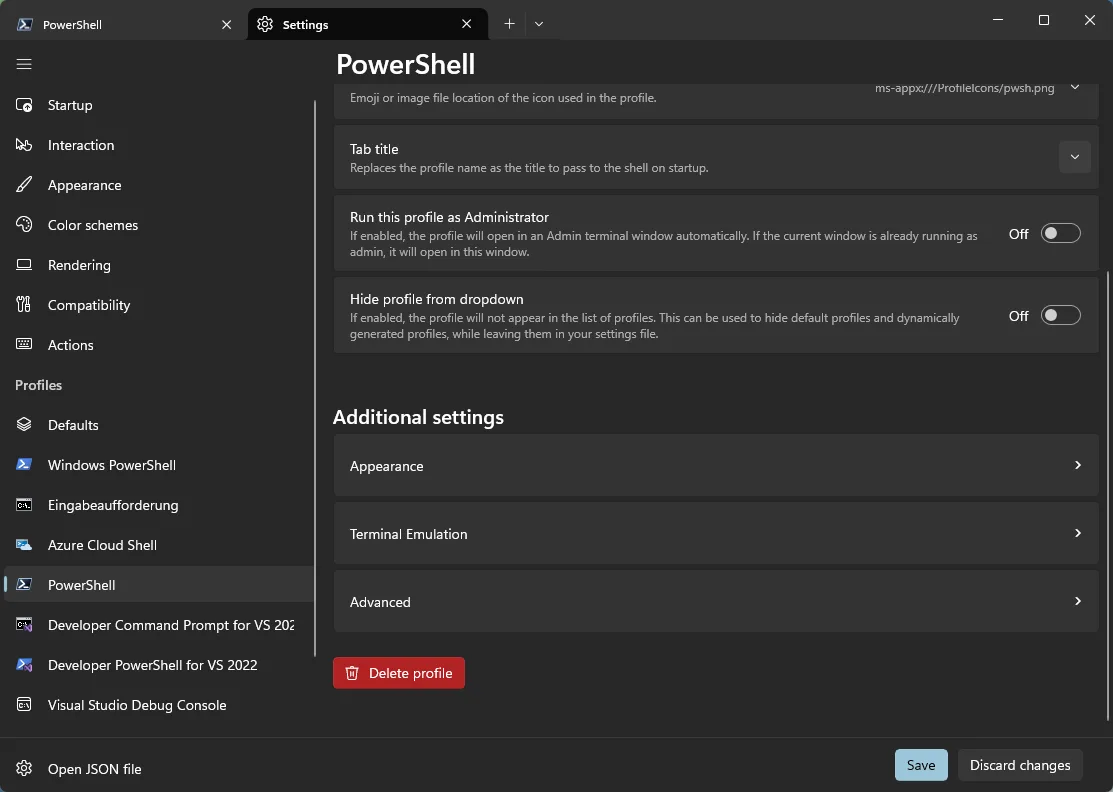Open the Rendering settings page
The height and width of the screenshot is (792, 1113).
pyautogui.click(x=78, y=265)
